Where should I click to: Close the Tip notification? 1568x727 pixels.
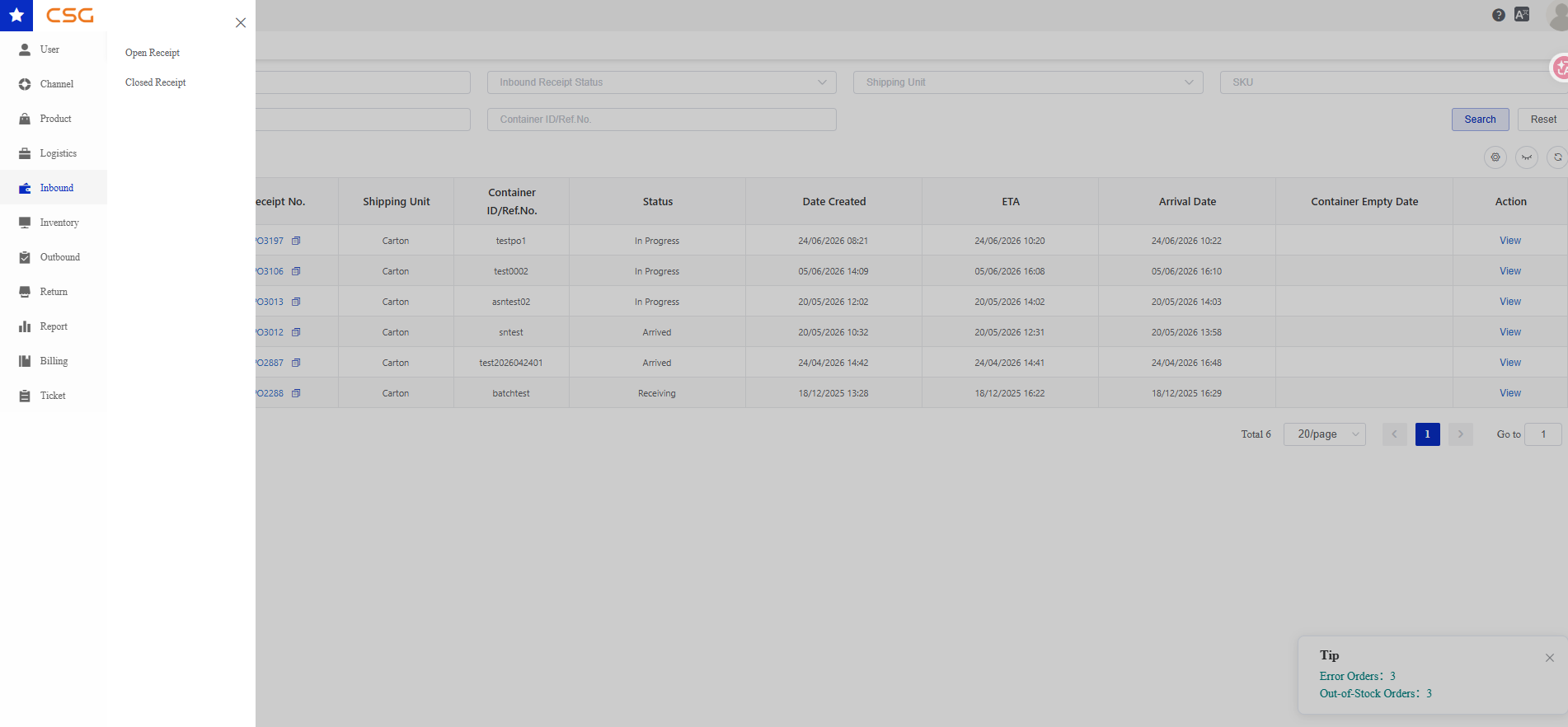(x=1550, y=658)
